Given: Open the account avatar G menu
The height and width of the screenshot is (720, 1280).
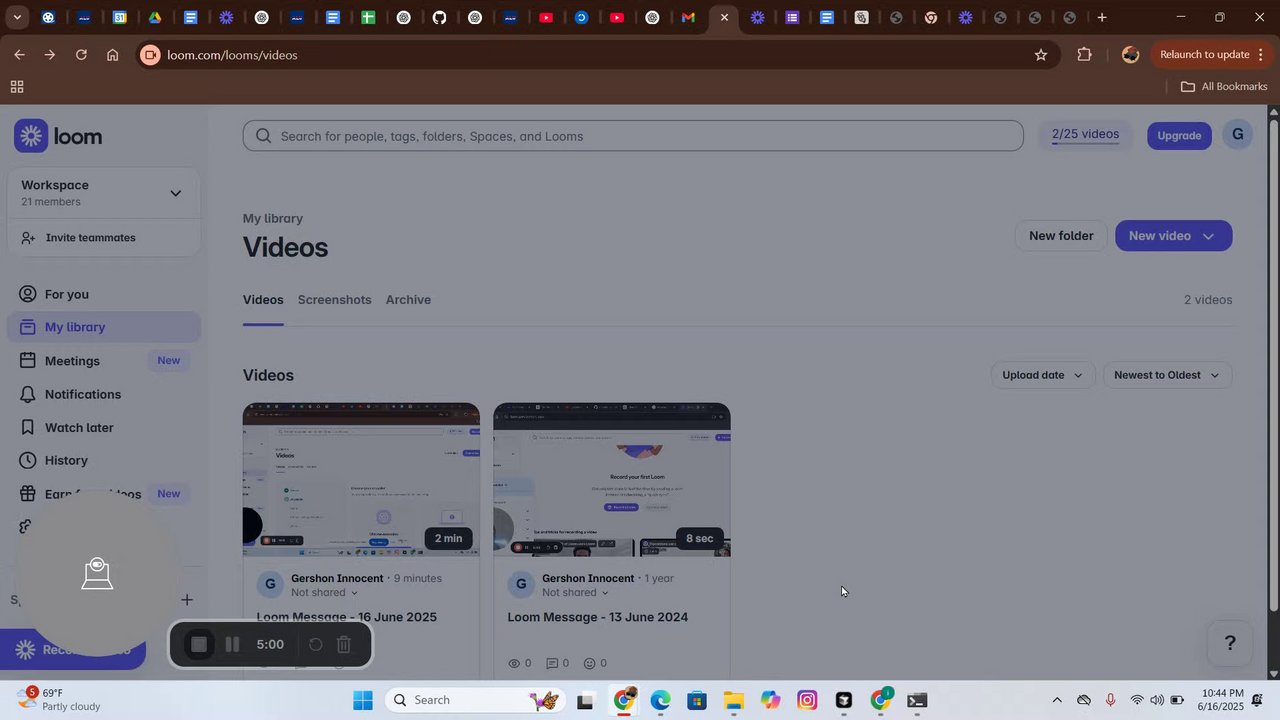Looking at the screenshot, I should coord(1238,134).
